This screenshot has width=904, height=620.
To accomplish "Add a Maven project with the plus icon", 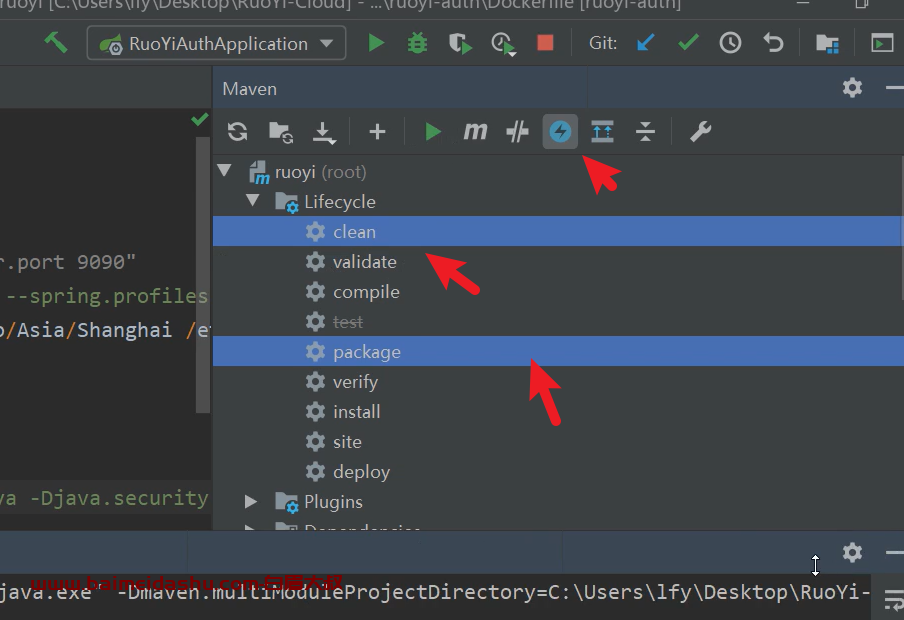I will click(377, 131).
